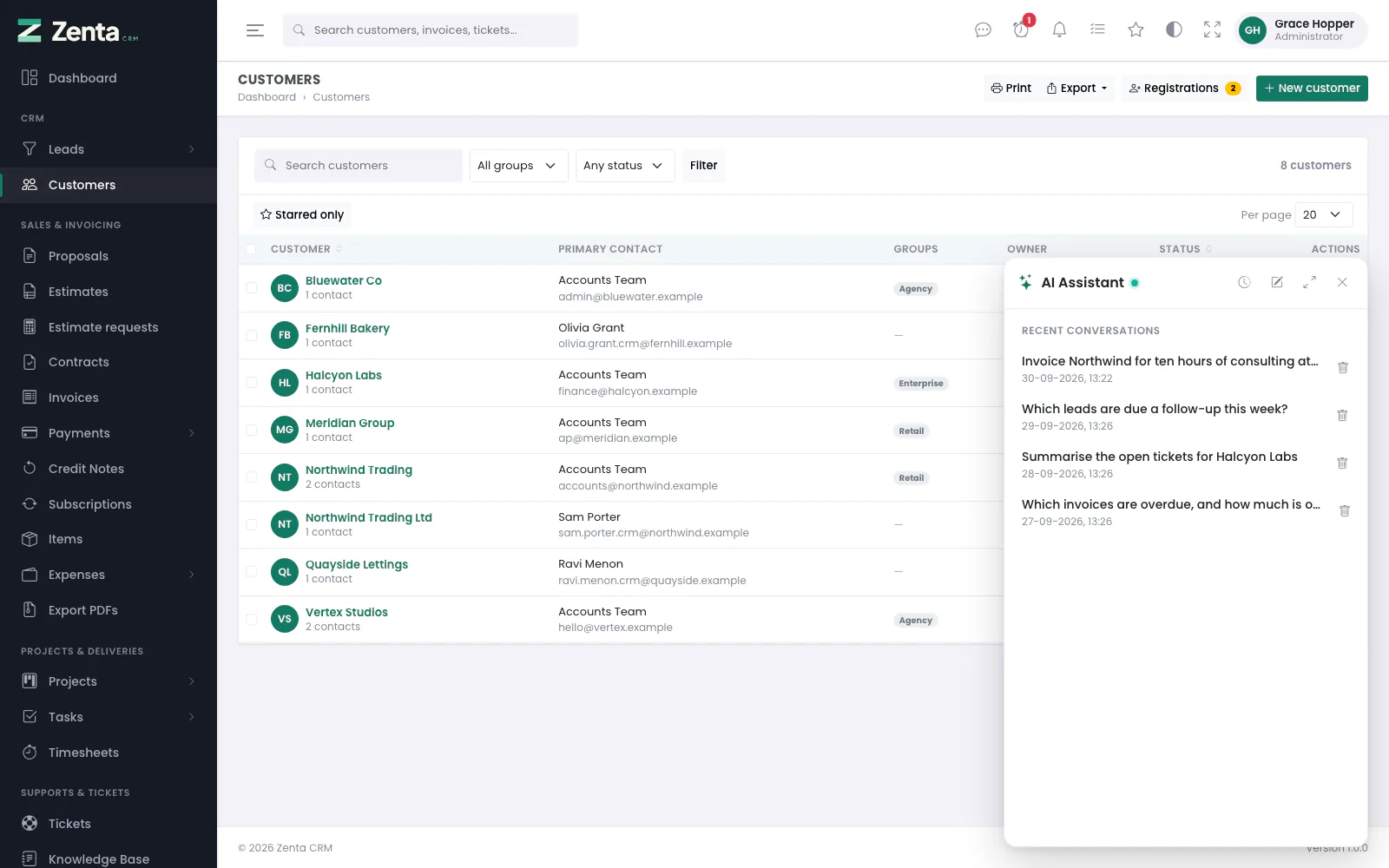The width and height of the screenshot is (1389, 868).
Task: Open Tickets in the sidebar
Action: point(109,824)
